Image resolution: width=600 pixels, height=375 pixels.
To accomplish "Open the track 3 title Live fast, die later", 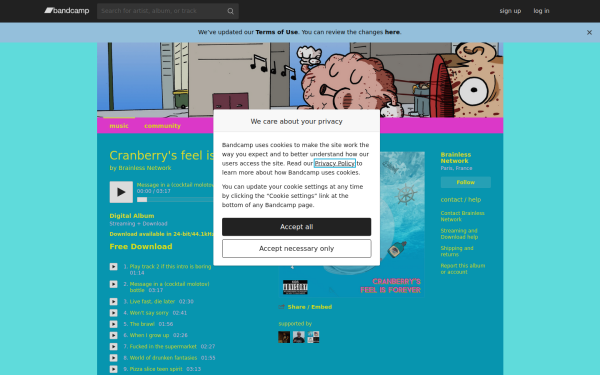I will point(152,302).
